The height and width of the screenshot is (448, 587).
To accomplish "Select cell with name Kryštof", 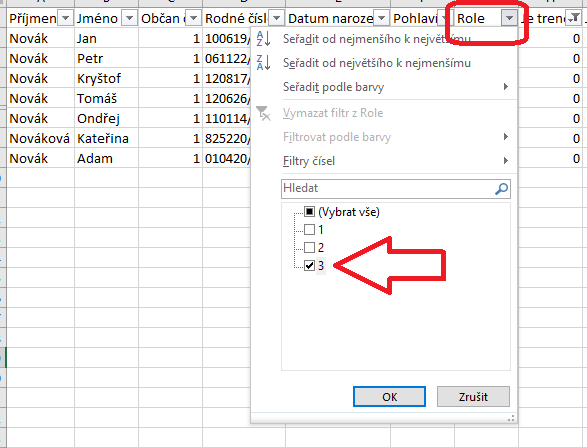I will pyautogui.click(x=106, y=78).
